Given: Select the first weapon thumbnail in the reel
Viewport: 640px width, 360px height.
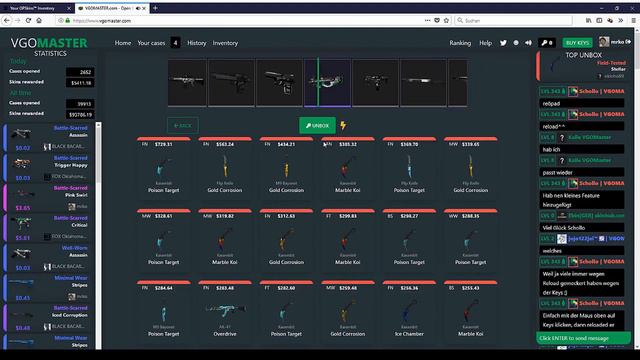Looking at the screenshot, I should (x=187, y=83).
